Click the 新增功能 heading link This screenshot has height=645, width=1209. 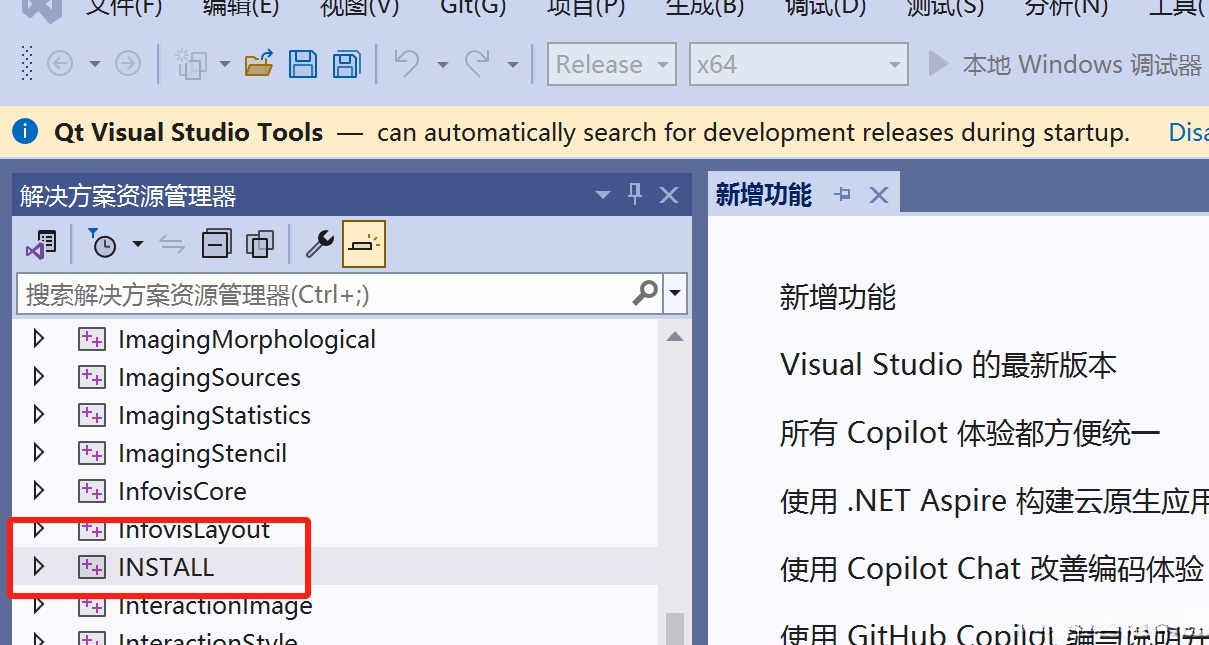[x=838, y=297]
